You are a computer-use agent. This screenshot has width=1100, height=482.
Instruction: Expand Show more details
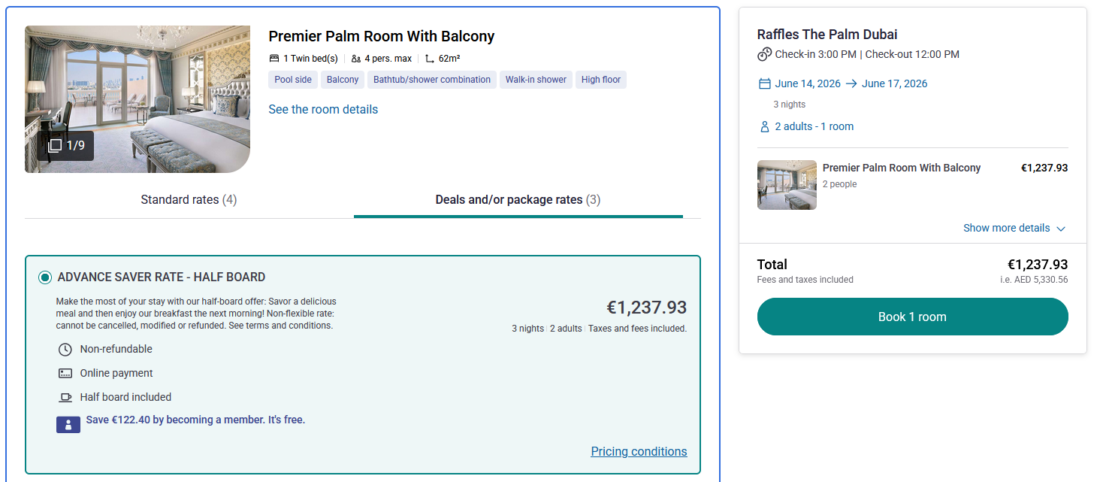[x=1006, y=228]
